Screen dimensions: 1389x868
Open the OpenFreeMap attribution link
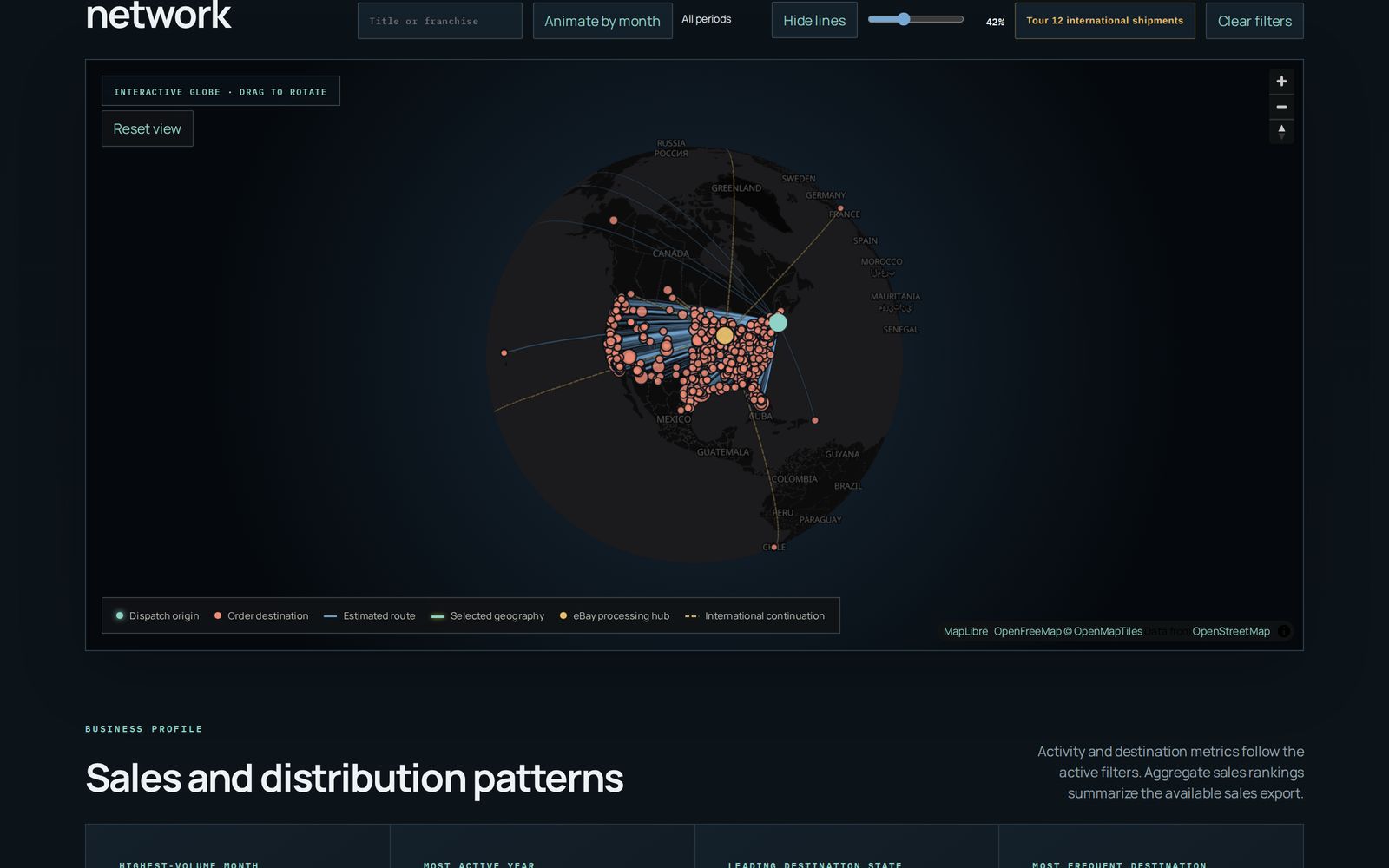pos(1027,631)
